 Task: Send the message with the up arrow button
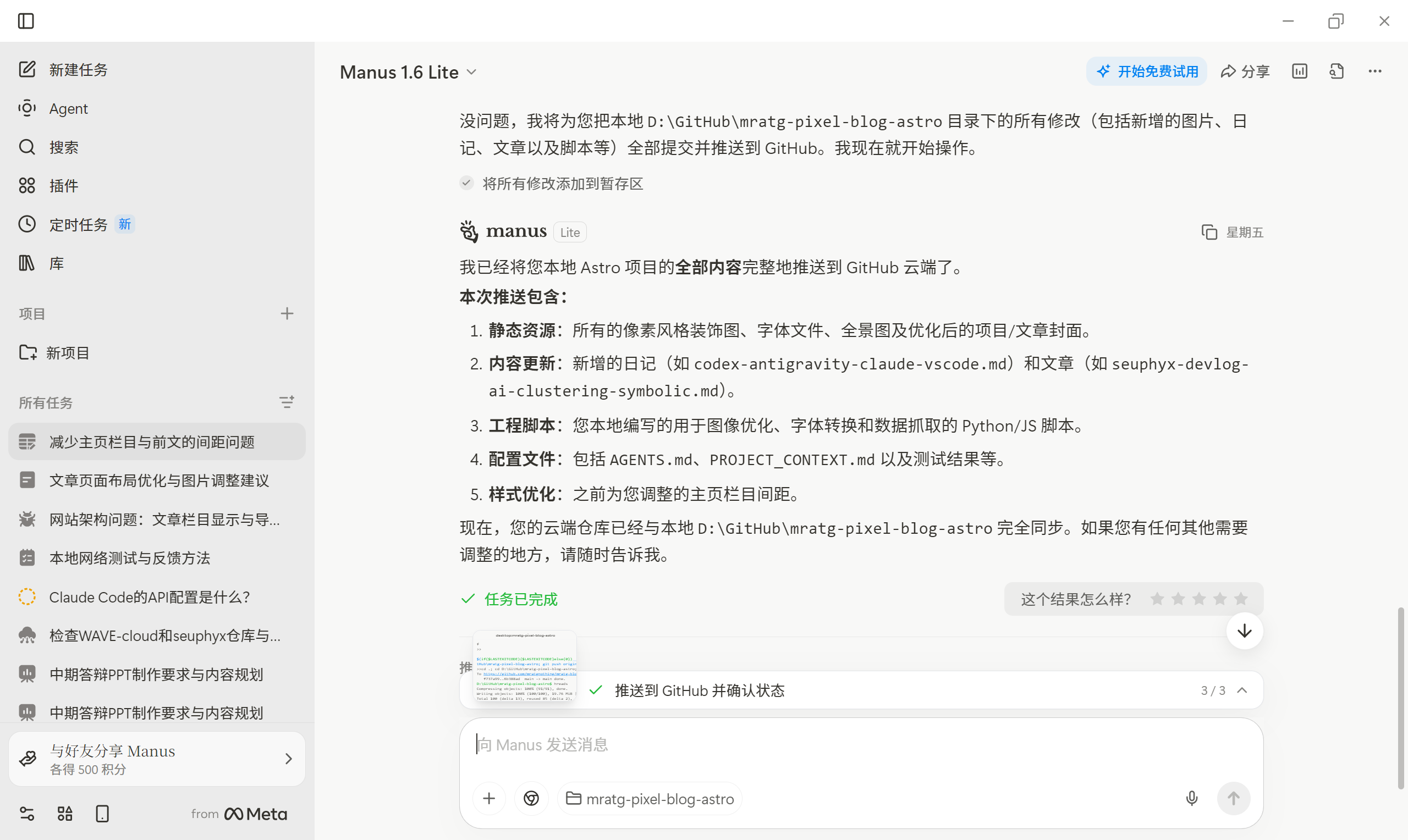[1233, 799]
